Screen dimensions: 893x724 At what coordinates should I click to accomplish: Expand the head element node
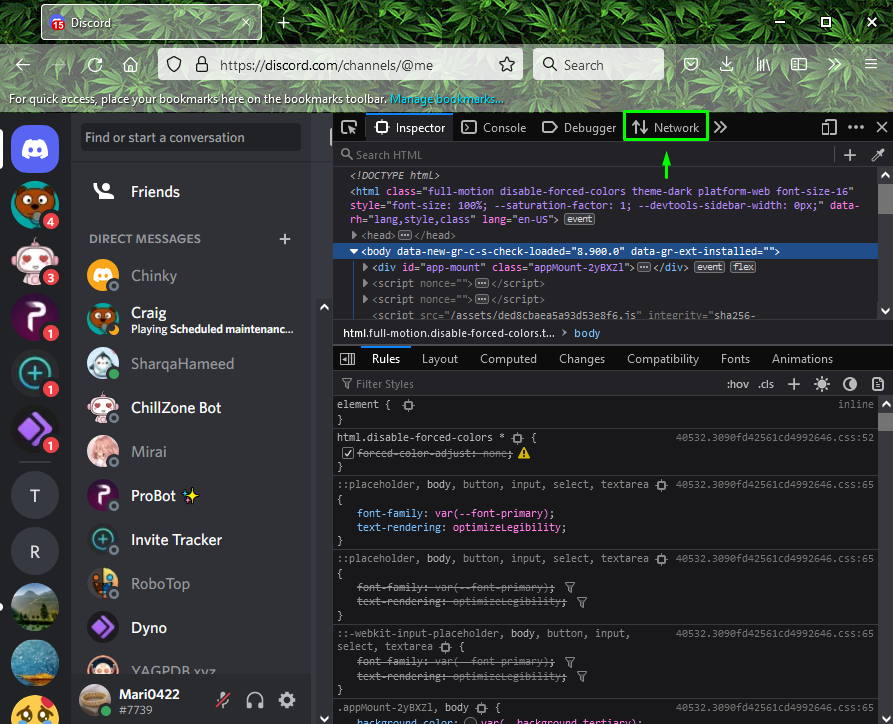pyautogui.click(x=354, y=235)
